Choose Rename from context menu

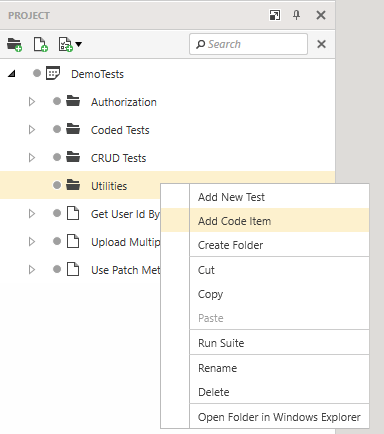coord(265,368)
